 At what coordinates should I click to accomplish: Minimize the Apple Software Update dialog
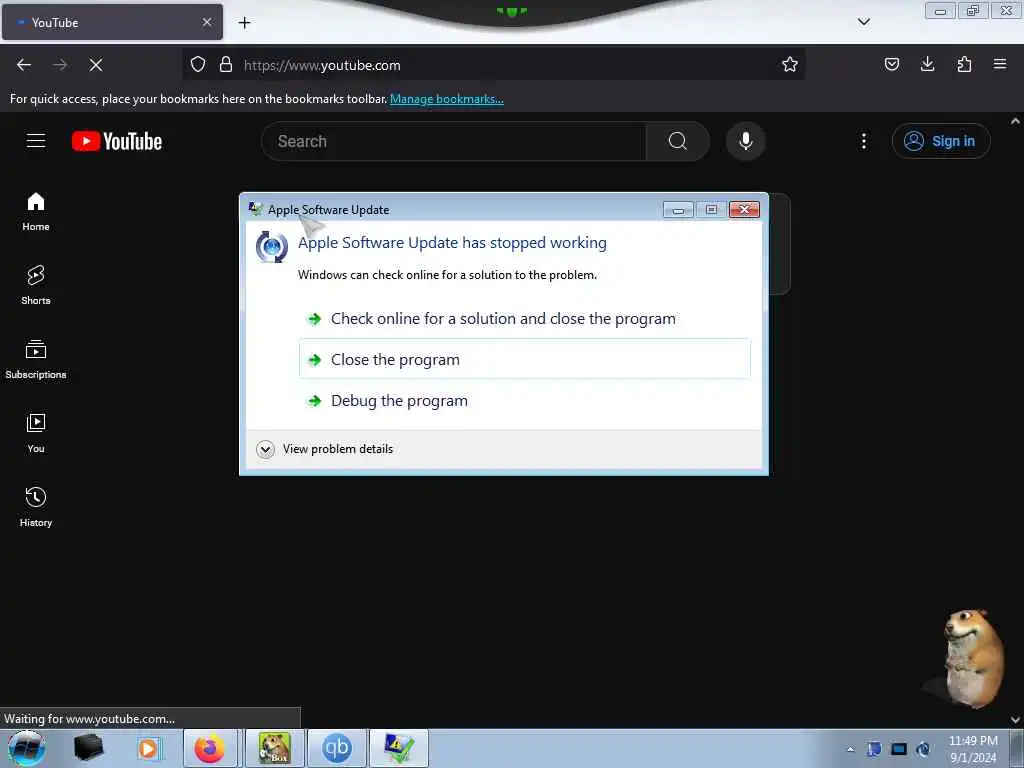tap(679, 209)
